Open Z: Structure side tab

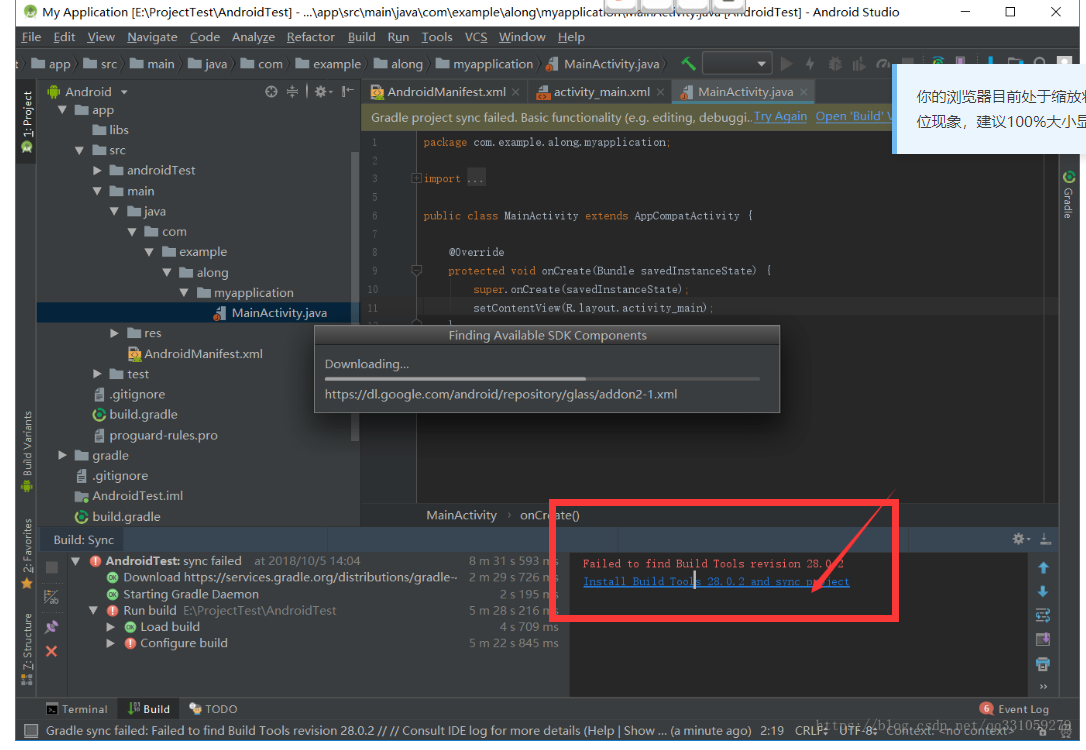(x=27, y=649)
